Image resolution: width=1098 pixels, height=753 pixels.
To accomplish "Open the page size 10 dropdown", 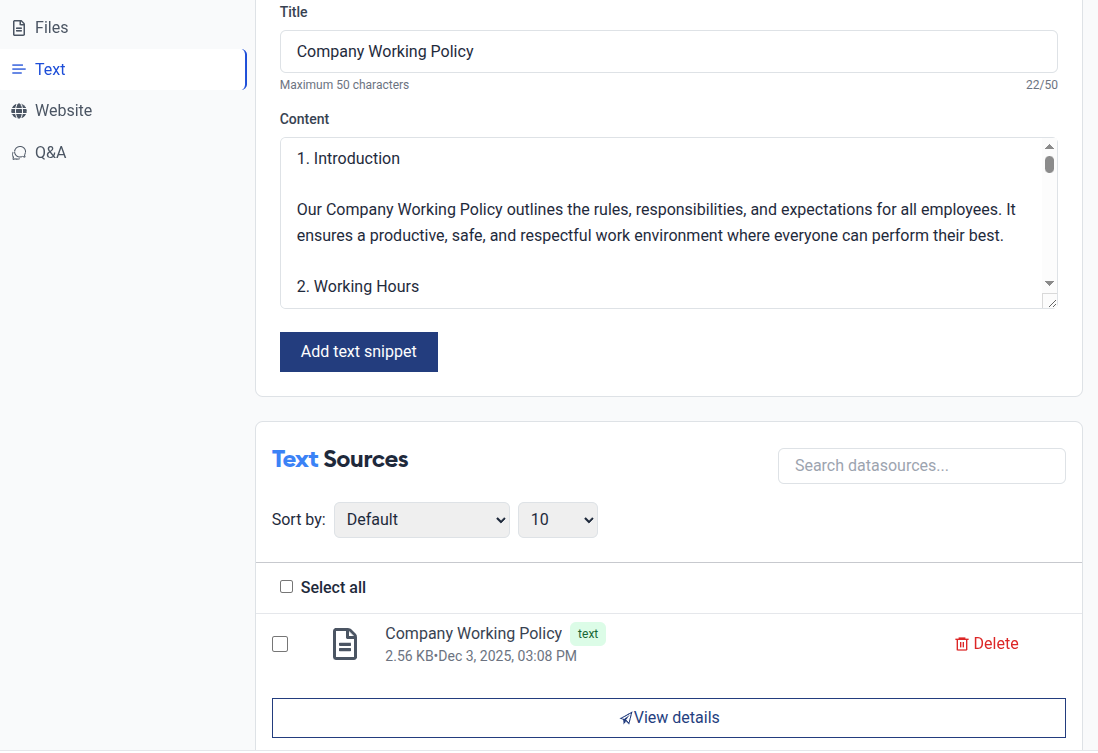I will pos(557,520).
